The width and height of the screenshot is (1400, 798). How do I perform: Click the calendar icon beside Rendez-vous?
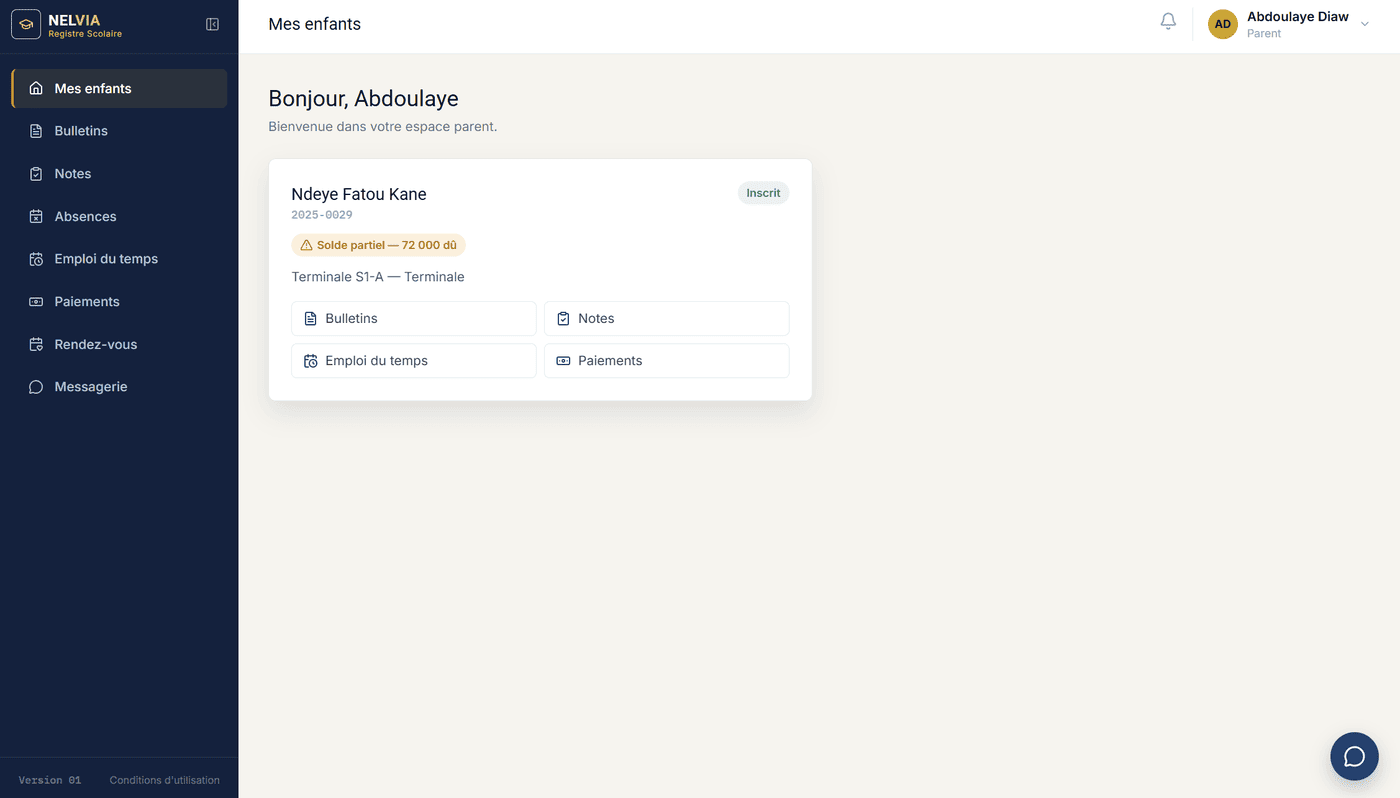(36, 344)
